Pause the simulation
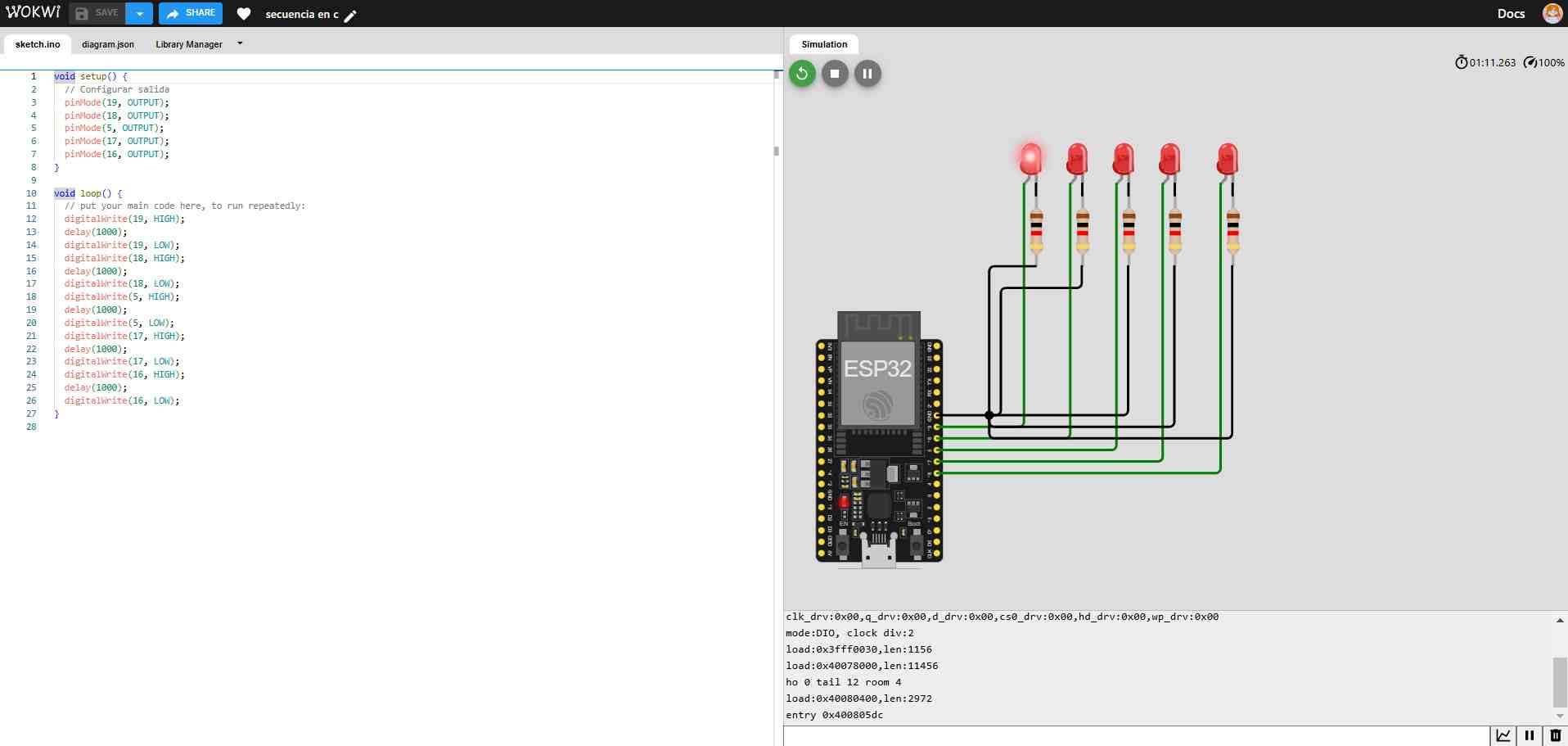Image resolution: width=1568 pixels, height=746 pixels. (867, 74)
